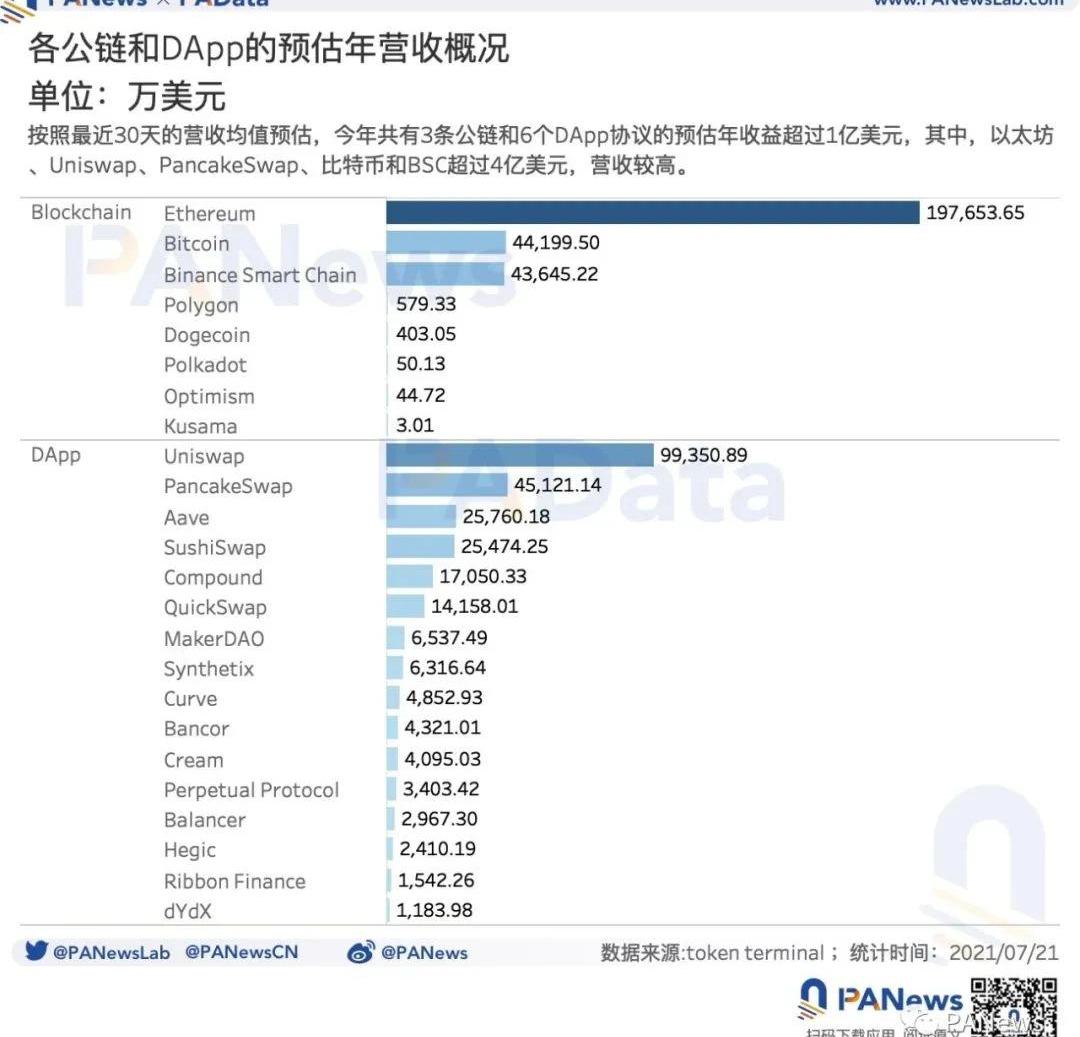1080x1037 pixels.
Task: Select the DApp category label
Action: [56, 455]
